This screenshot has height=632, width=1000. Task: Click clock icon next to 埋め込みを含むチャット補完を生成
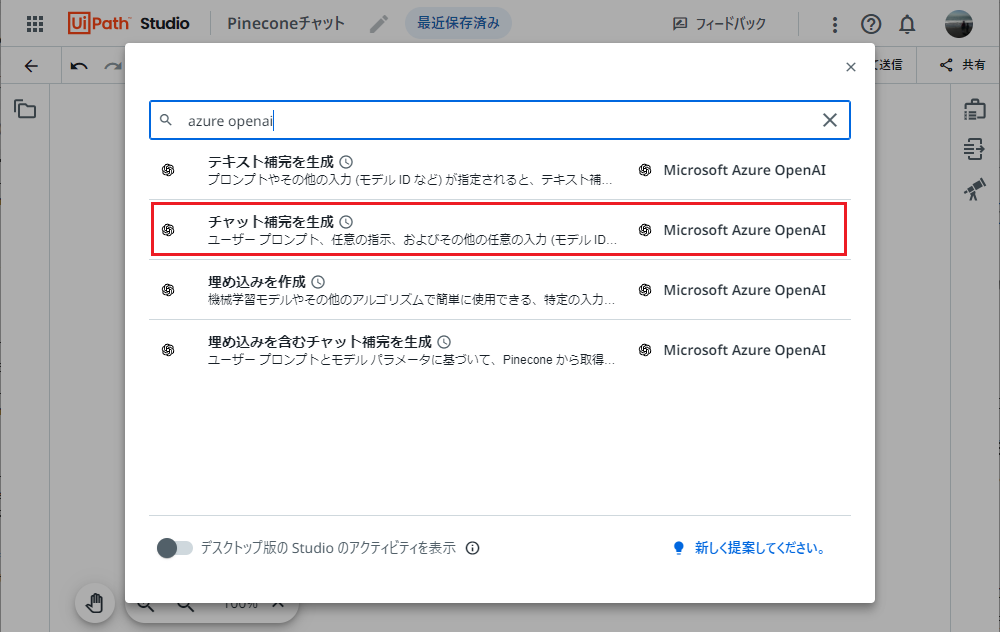coord(444,342)
